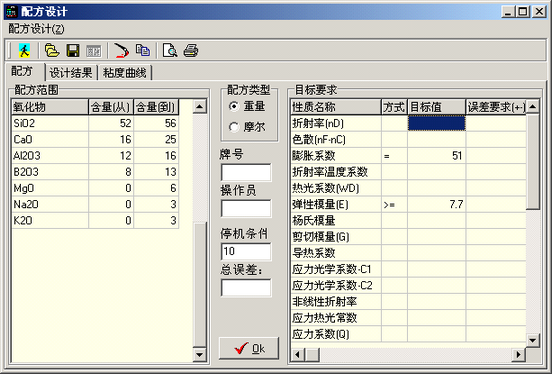Select the 重量 radio button
The height and width of the screenshot is (374, 552).
[247, 106]
